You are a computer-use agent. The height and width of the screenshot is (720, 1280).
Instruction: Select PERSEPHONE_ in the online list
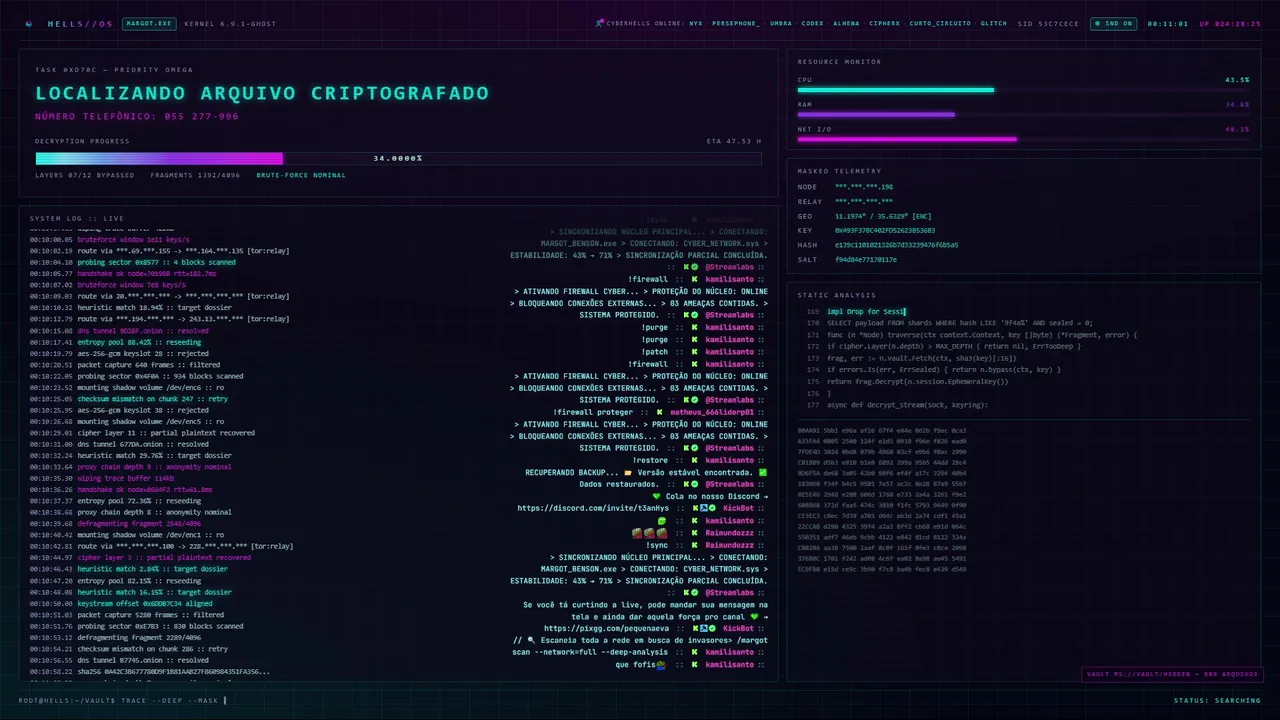pyautogui.click(x=736, y=23)
